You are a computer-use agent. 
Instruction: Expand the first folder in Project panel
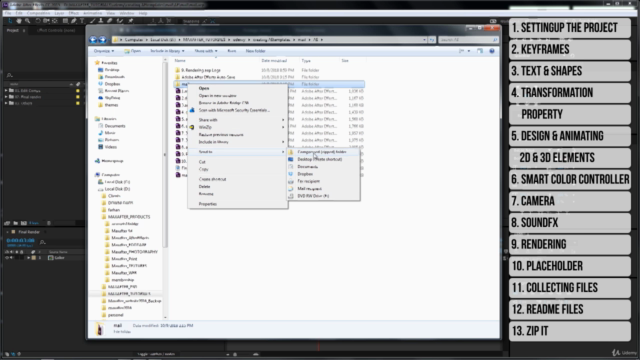click(6, 91)
